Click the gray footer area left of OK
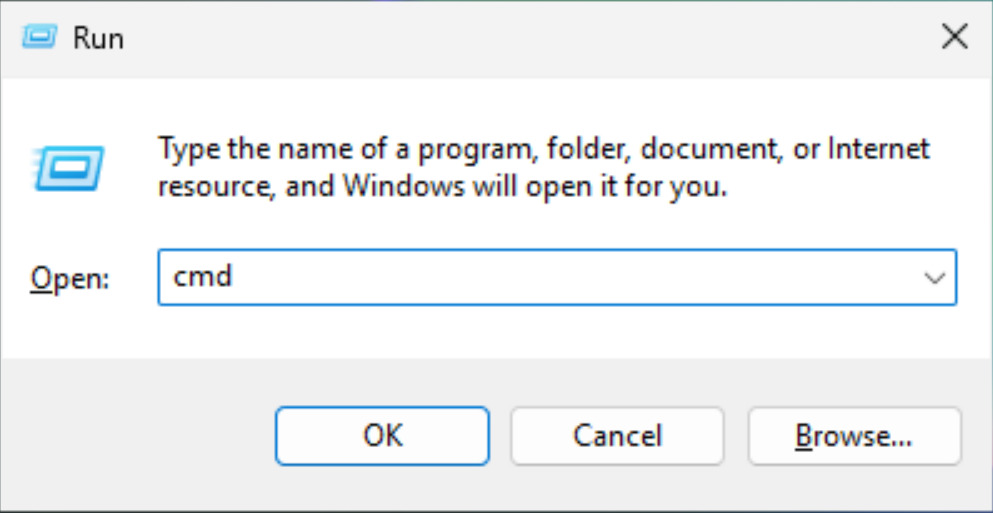This screenshot has width=993, height=513. 140,435
